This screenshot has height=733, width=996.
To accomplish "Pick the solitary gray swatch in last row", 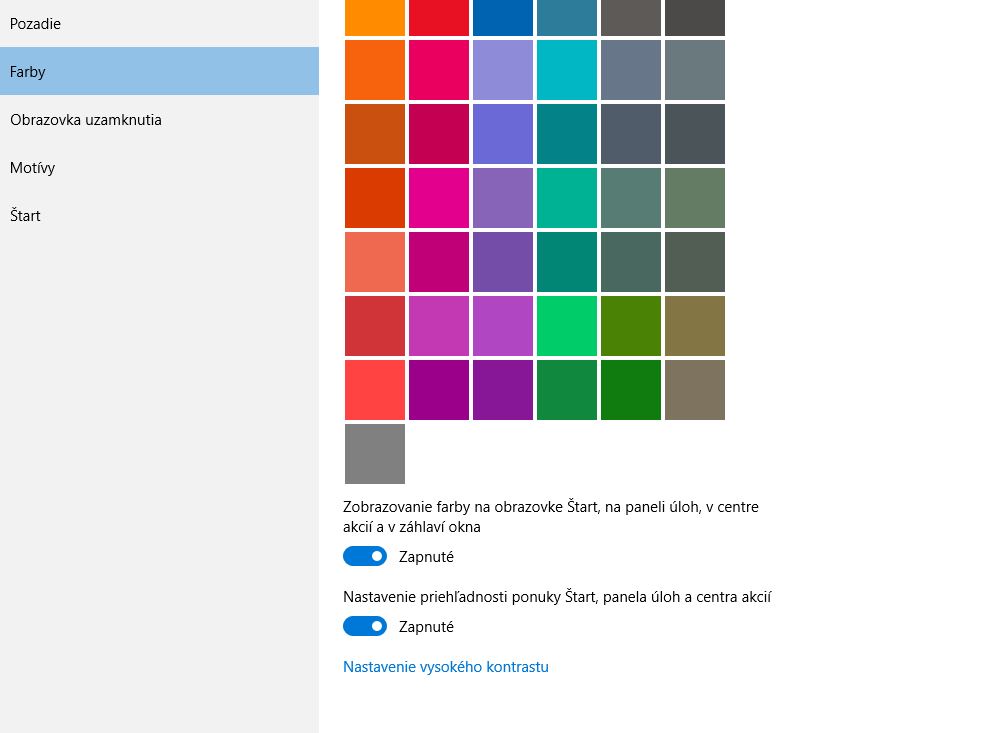I will (x=375, y=454).
